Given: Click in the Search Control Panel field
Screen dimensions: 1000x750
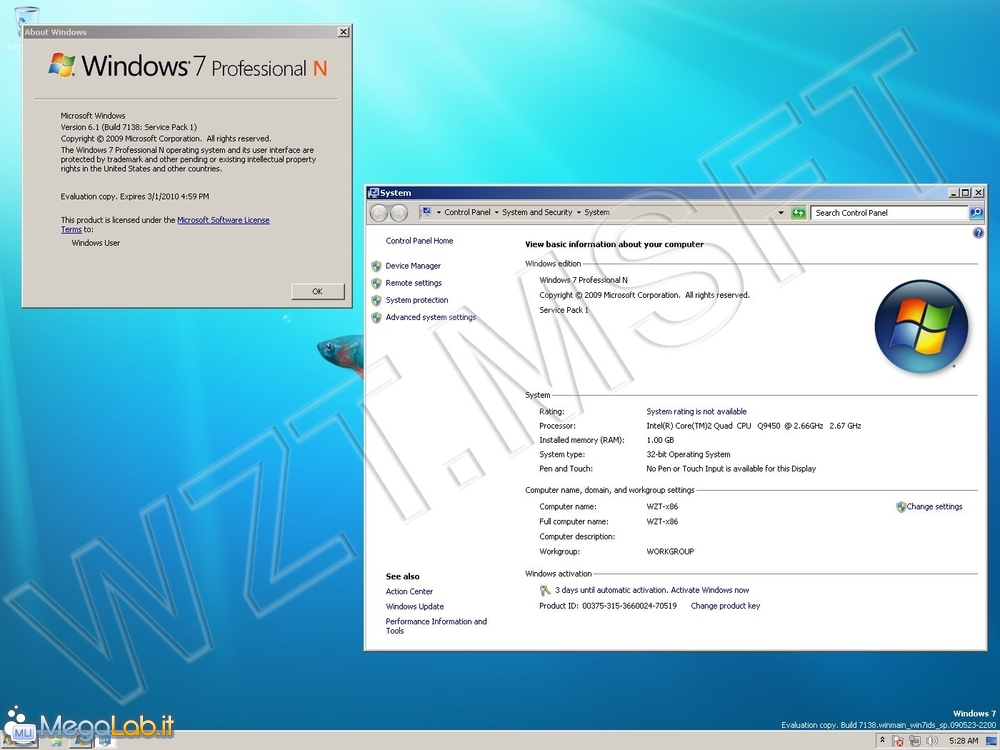Looking at the screenshot, I should 889,213.
